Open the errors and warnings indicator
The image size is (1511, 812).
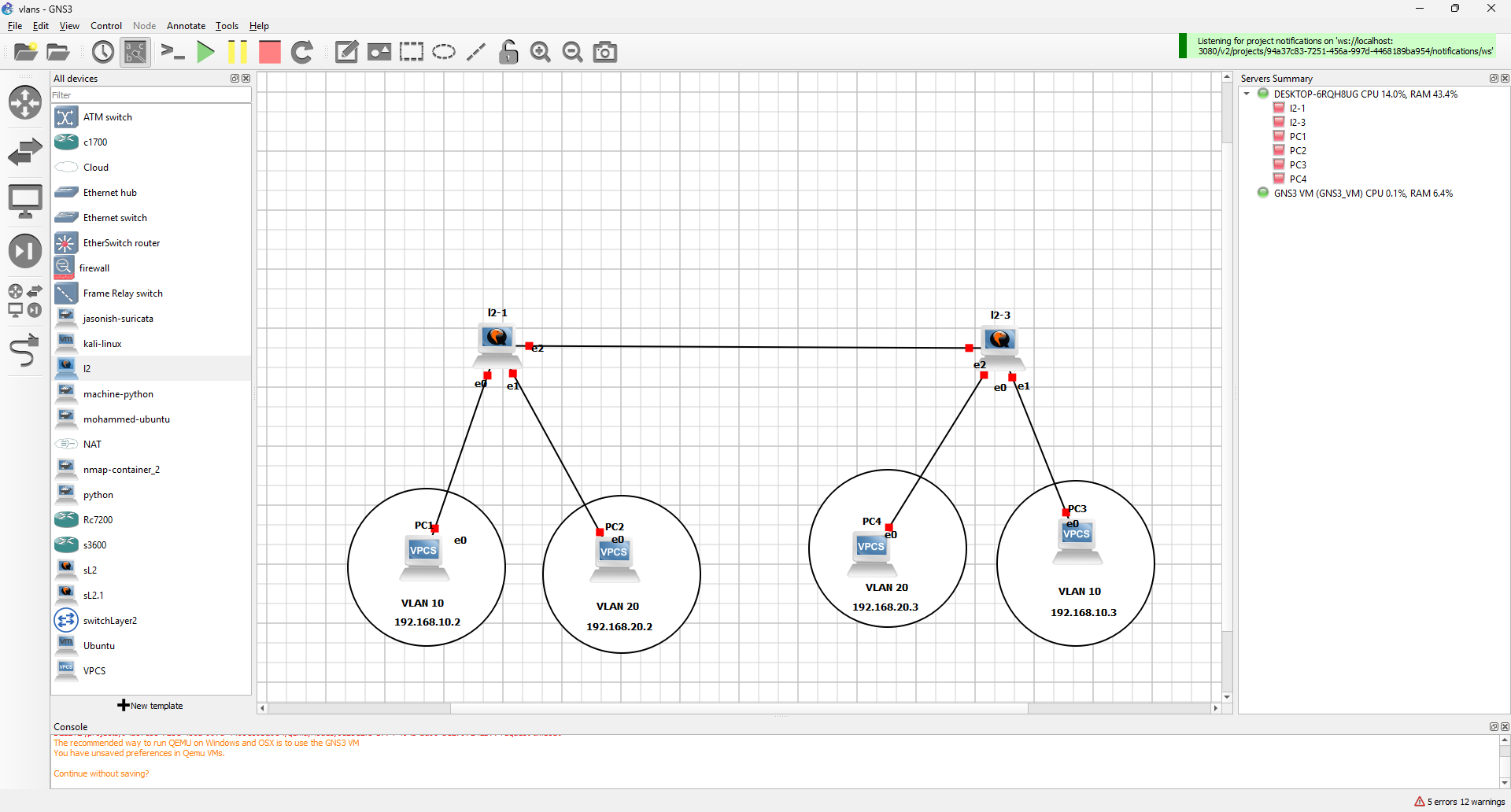click(1460, 802)
